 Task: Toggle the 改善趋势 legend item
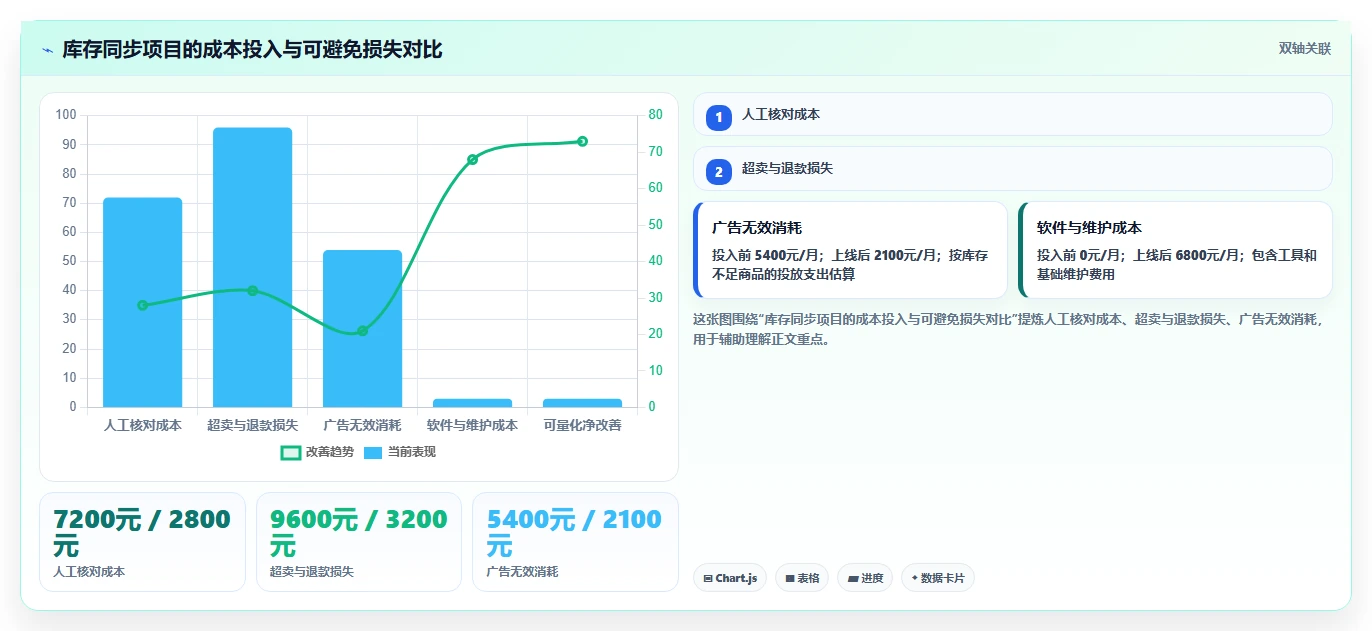pos(317,452)
